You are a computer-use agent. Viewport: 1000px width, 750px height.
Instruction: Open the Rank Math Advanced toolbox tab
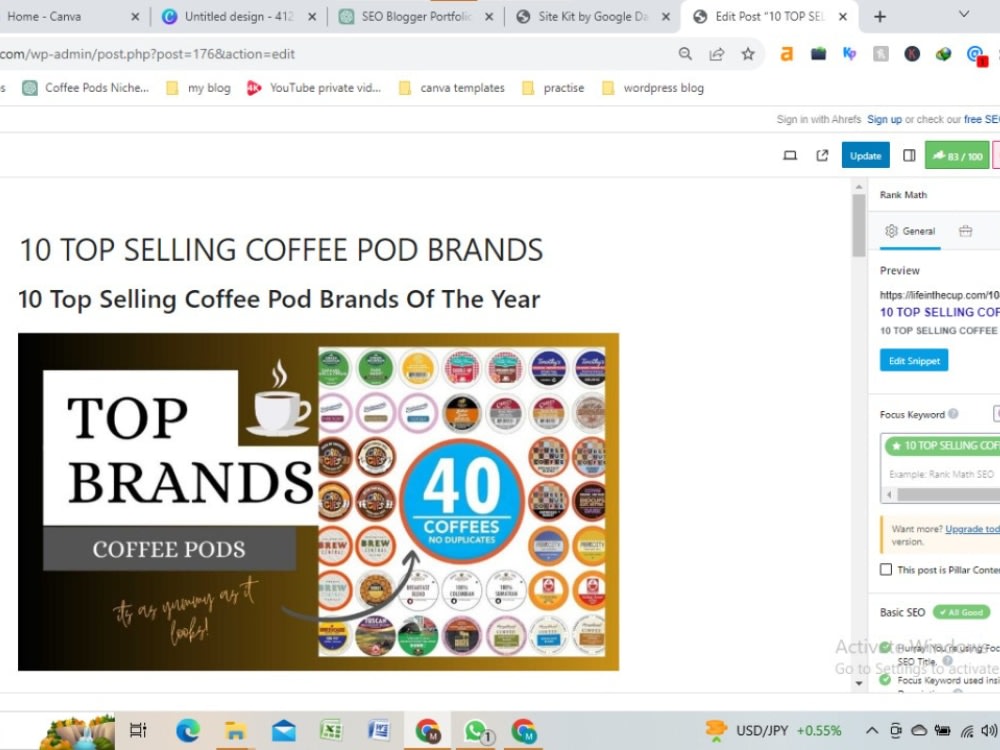(x=966, y=232)
